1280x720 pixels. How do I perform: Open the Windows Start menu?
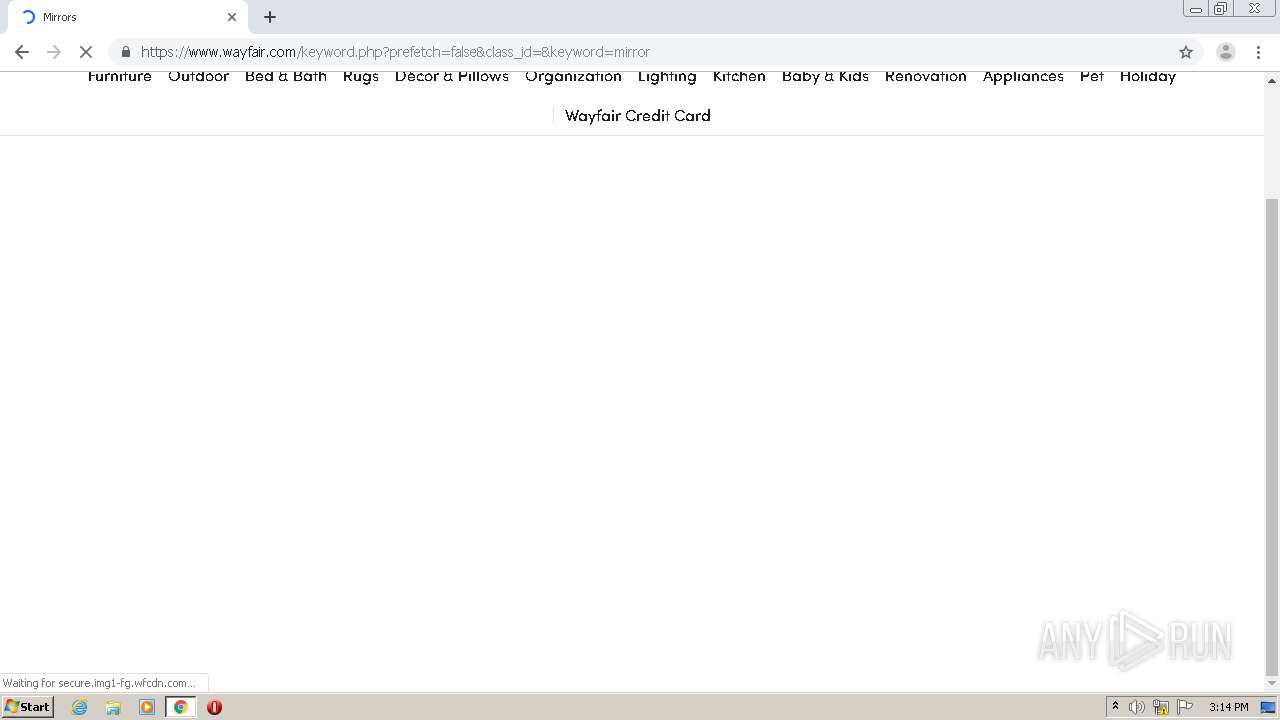click(28, 707)
